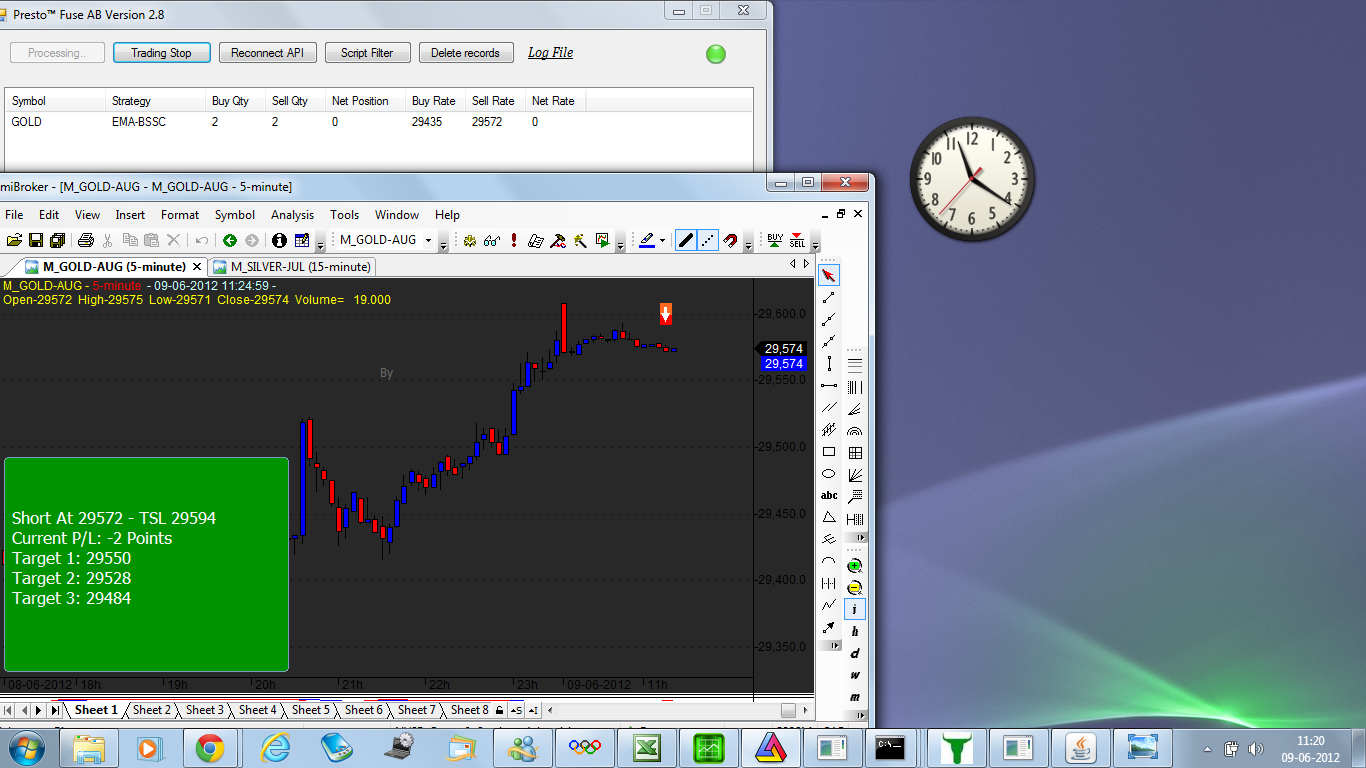
Task: Click the Delete records button
Action: (465, 53)
